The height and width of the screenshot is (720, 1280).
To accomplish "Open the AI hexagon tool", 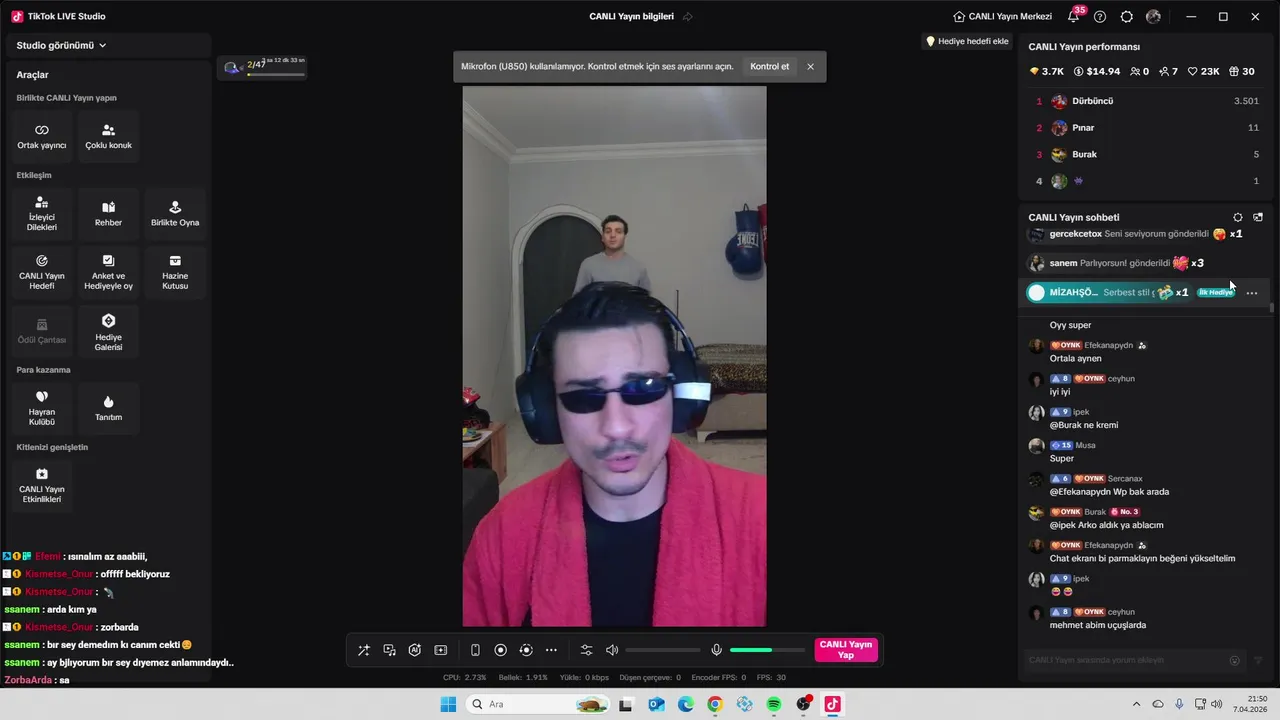I will pos(415,650).
